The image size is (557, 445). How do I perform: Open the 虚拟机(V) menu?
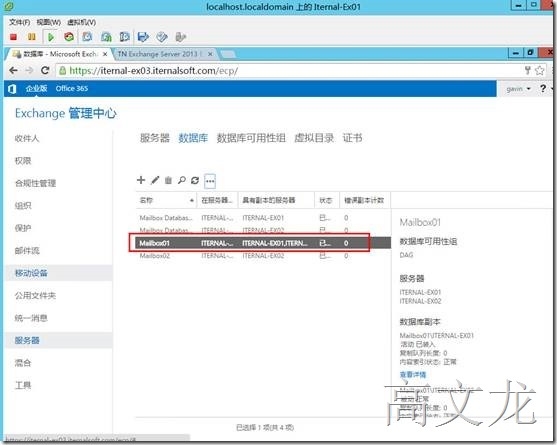(x=81, y=22)
